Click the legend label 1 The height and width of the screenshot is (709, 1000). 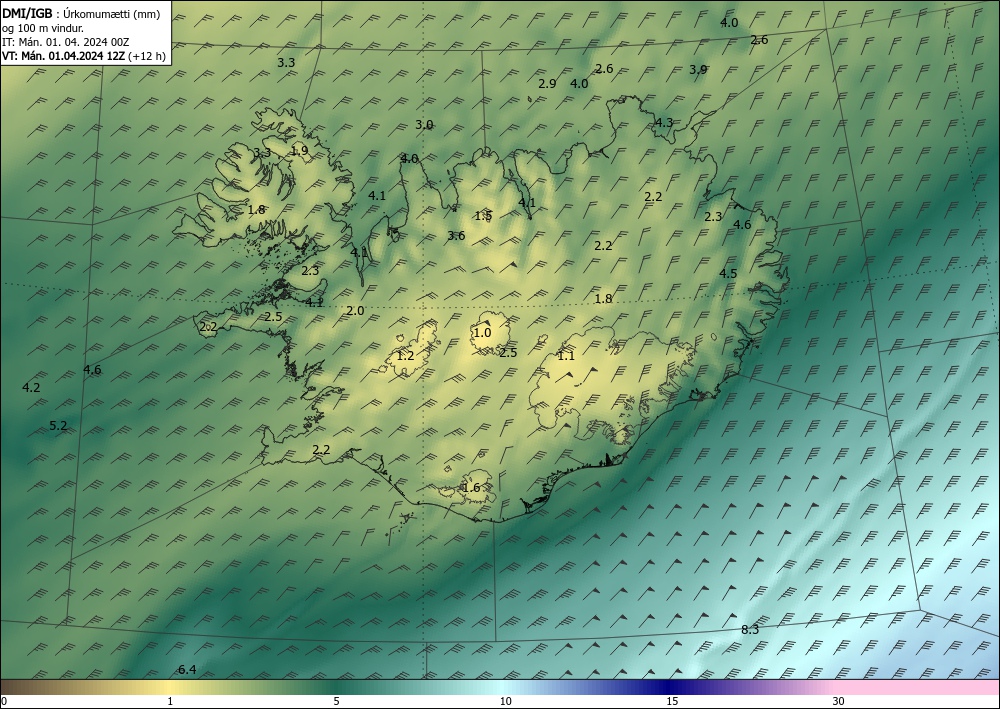point(170,702)
